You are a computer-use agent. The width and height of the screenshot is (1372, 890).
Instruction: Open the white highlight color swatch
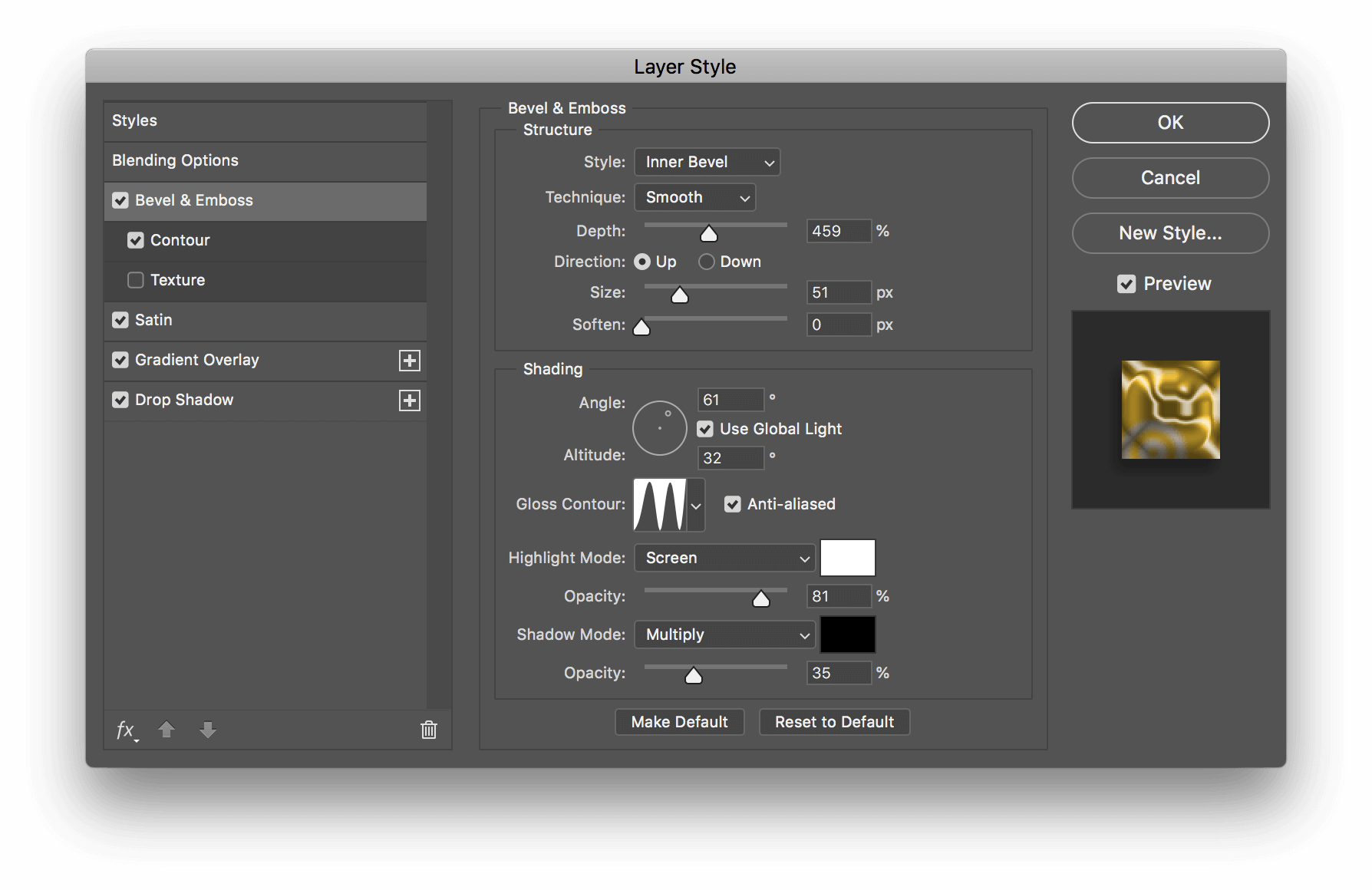coord(847,558)
